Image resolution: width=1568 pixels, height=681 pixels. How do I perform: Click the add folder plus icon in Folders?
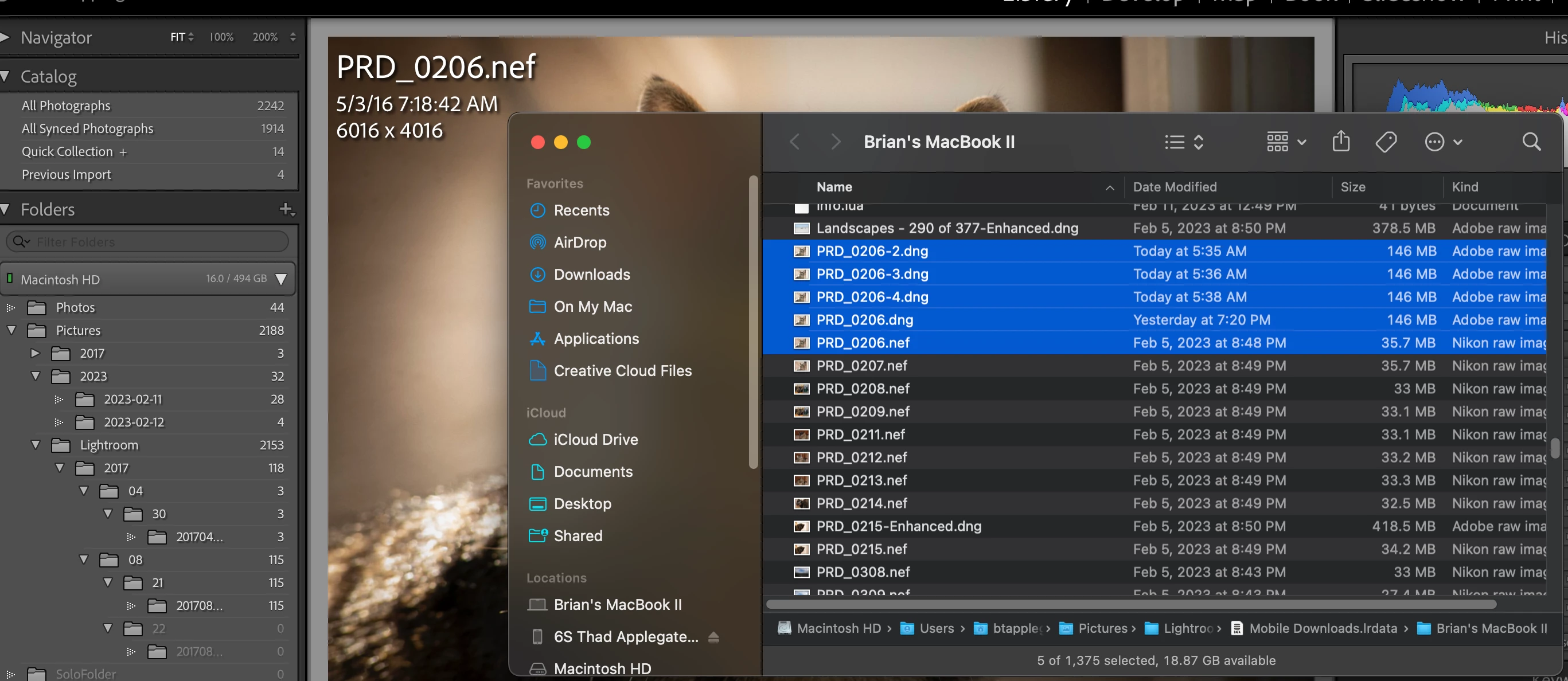pyautogui.click(x=286, y=209)
